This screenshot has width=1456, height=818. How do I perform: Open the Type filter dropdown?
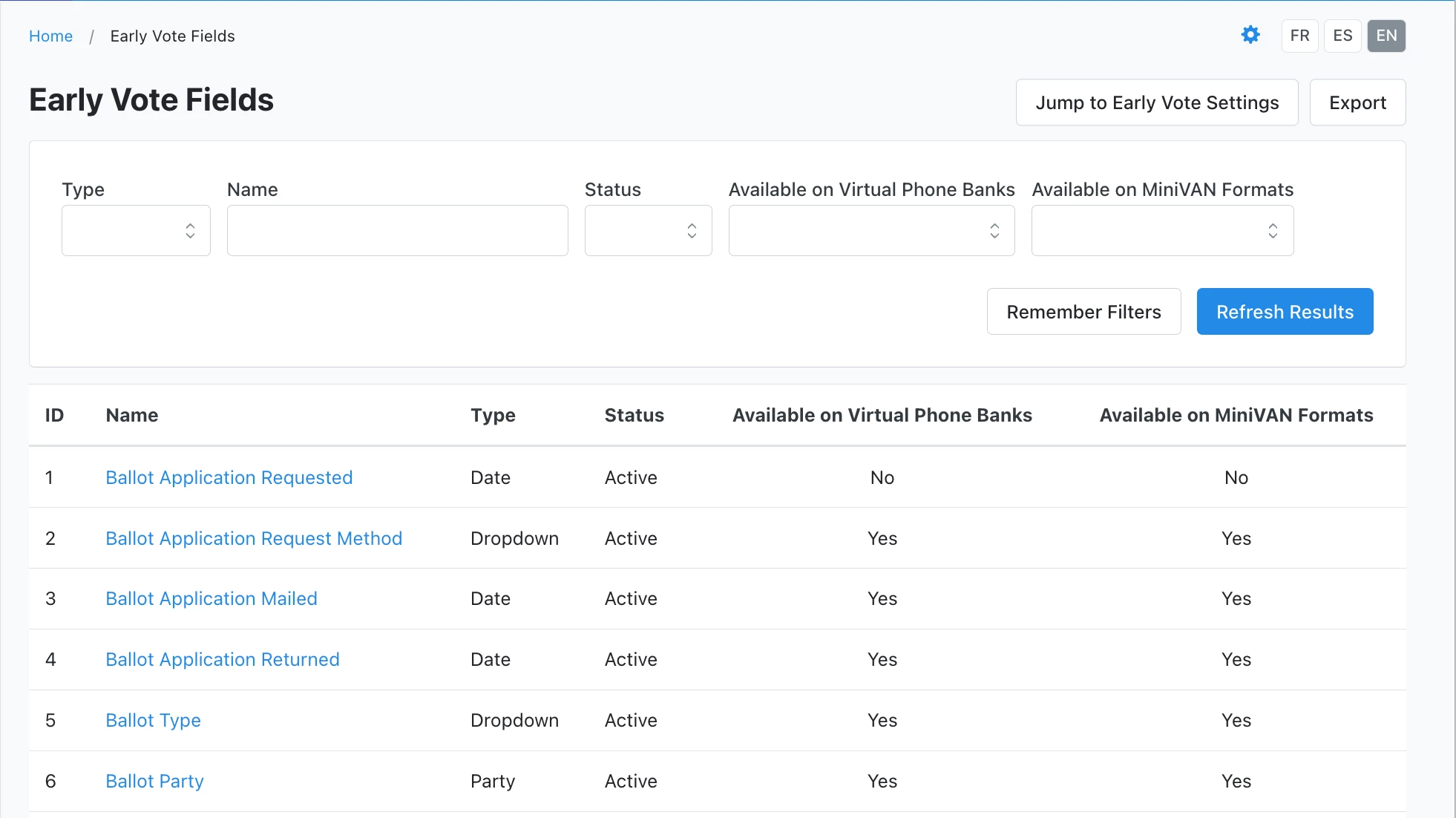pos(136,231)
